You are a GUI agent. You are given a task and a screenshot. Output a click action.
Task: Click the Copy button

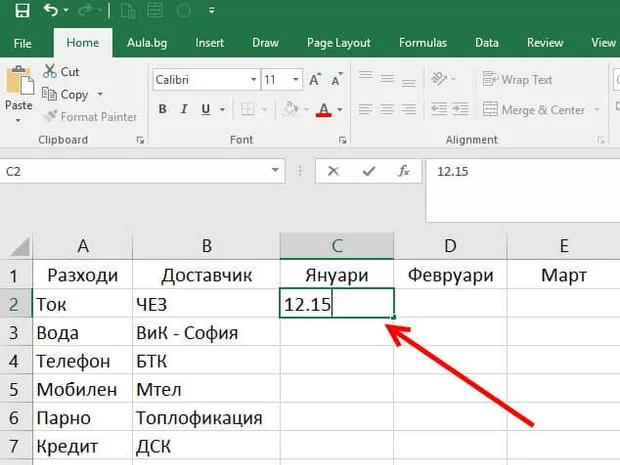coord(65,95)
